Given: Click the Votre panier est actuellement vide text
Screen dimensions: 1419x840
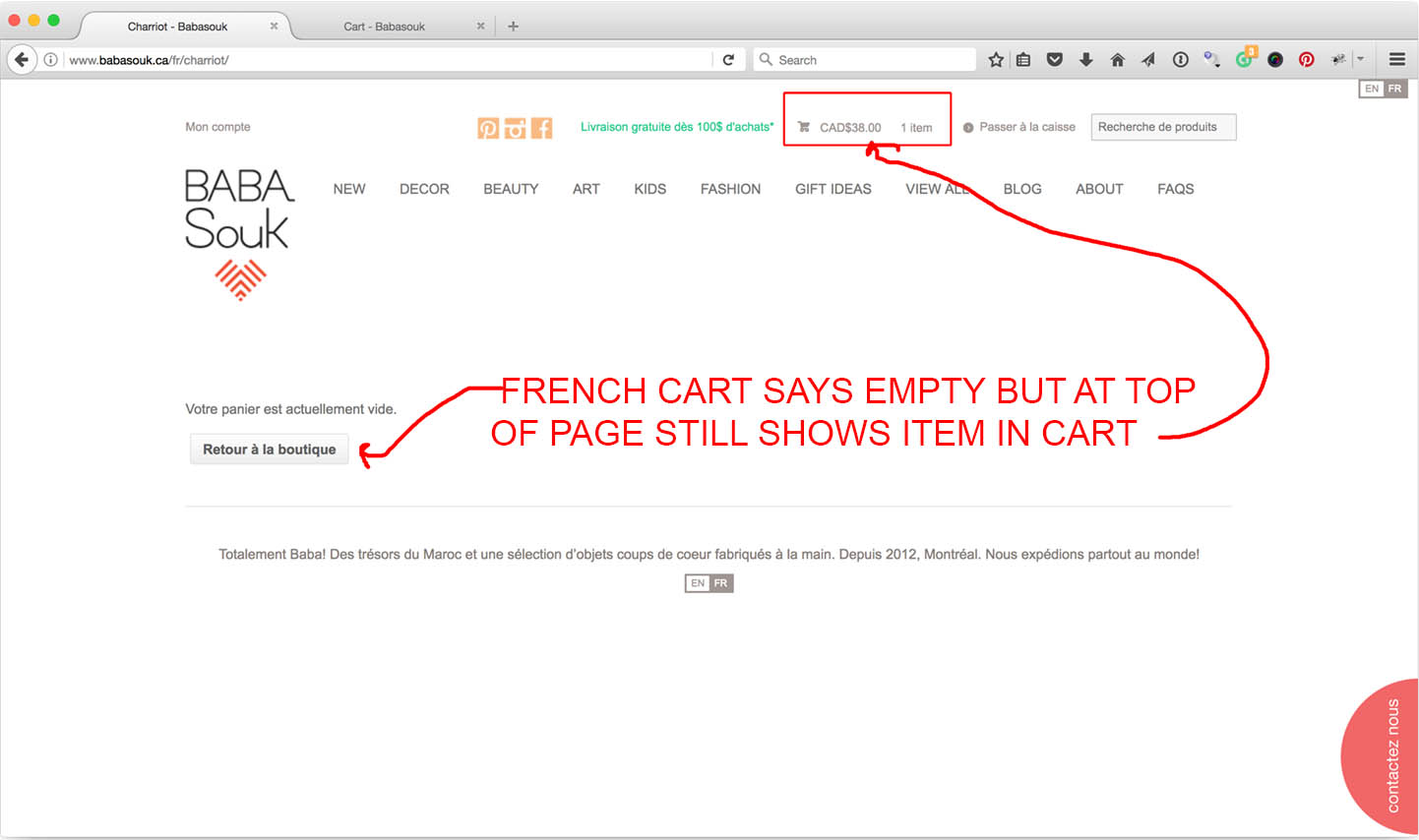Looking at the screenshot, I should click(x=291, y=409).
